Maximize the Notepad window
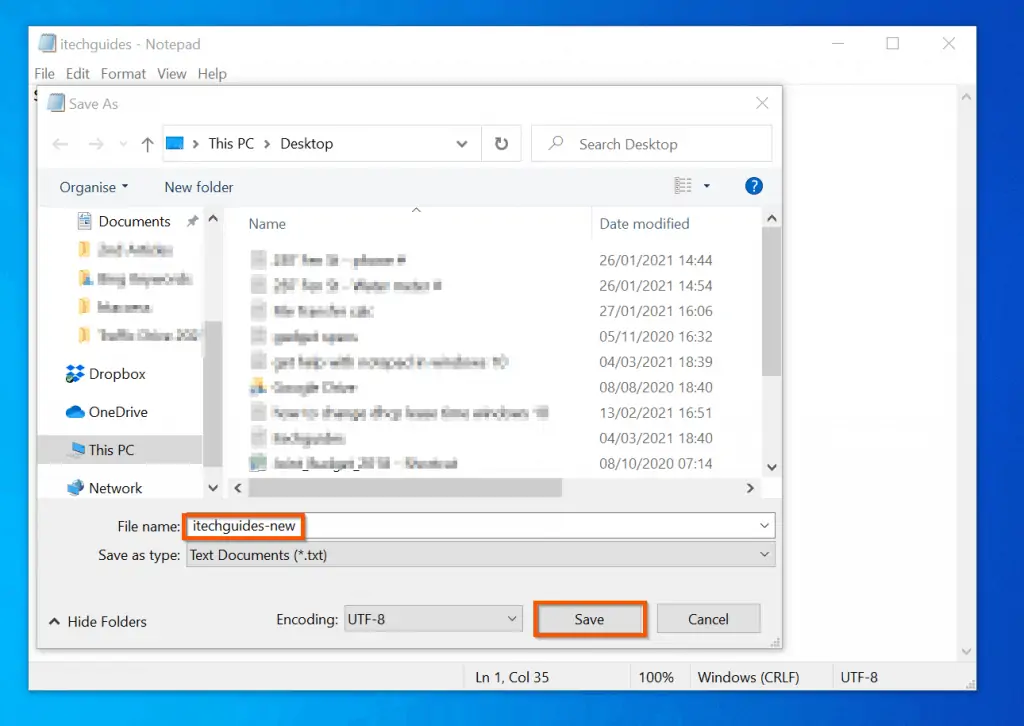 [893, 43]
